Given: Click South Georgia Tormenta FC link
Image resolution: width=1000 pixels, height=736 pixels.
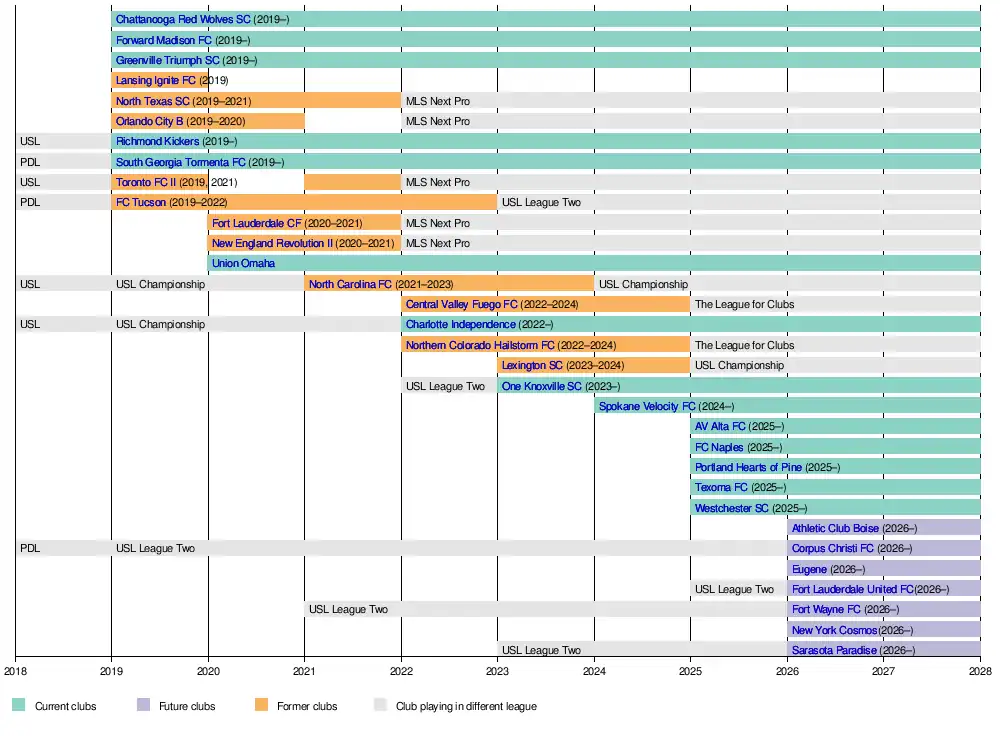Looking at the screenshot, I should pos(180,162).
